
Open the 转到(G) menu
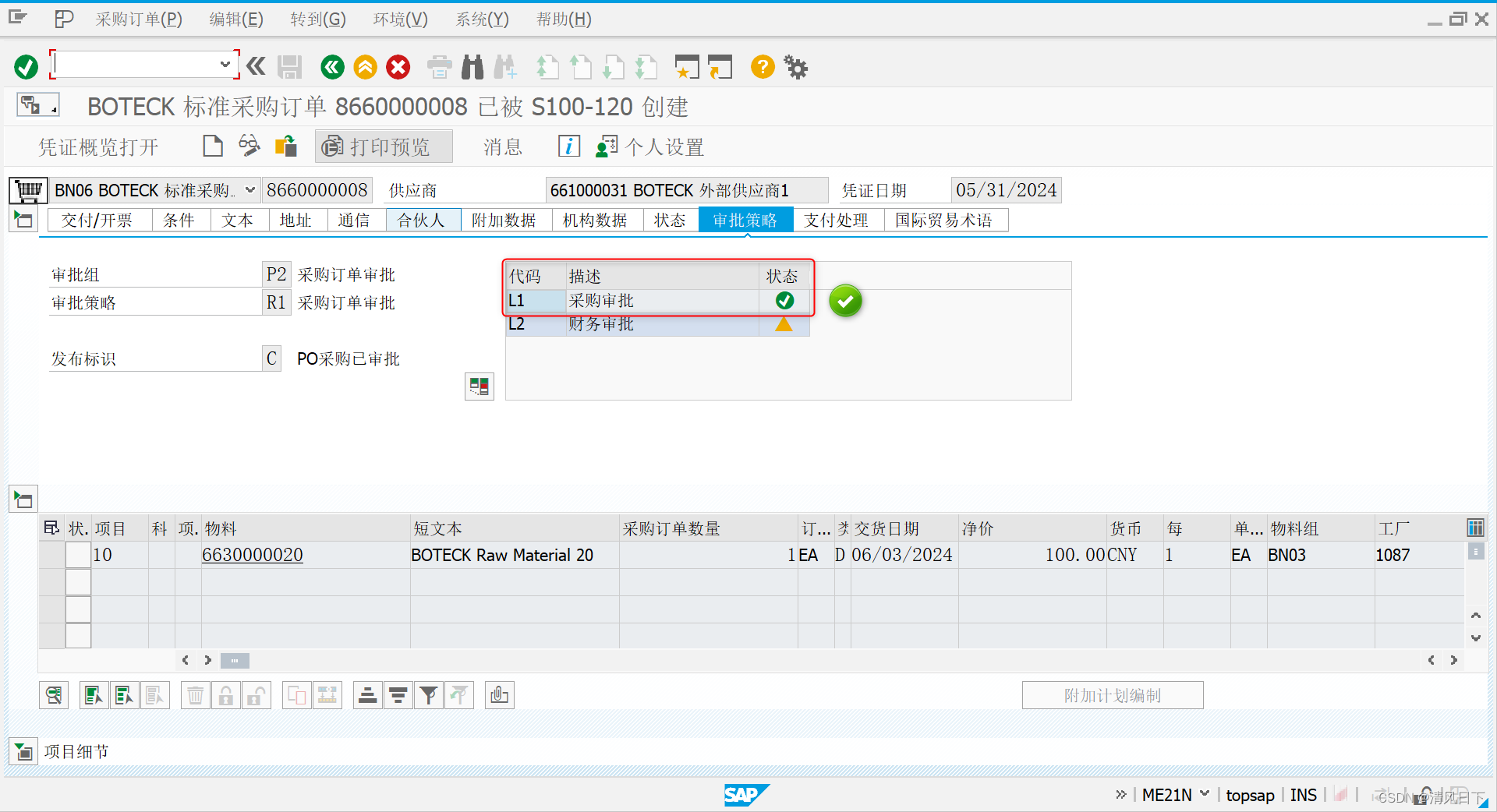click(x=318, y=19)
